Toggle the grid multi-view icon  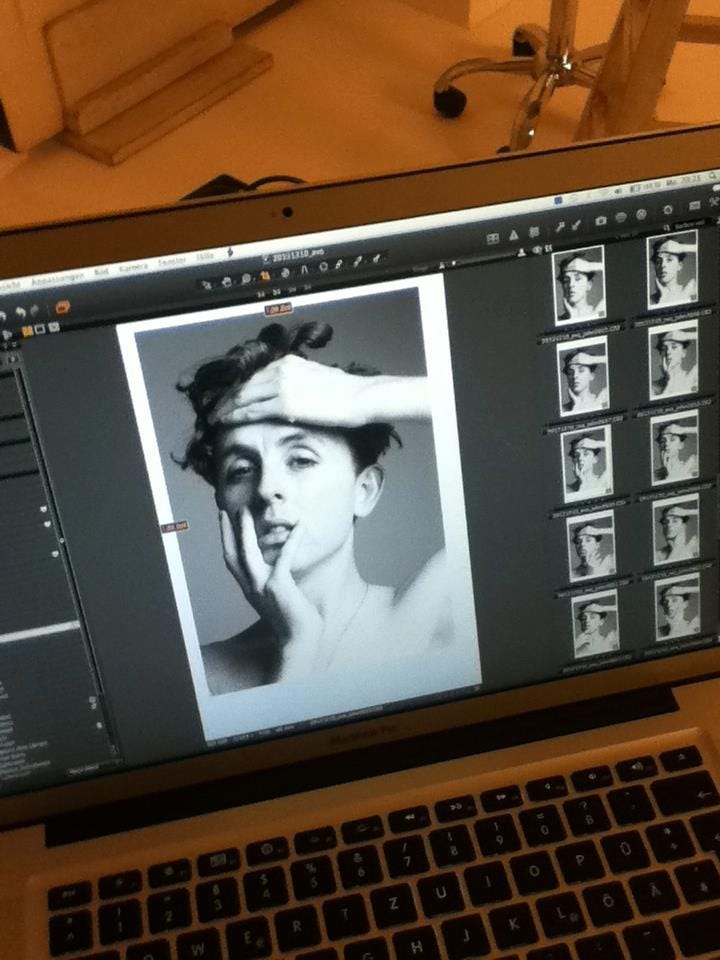(492, 239)
